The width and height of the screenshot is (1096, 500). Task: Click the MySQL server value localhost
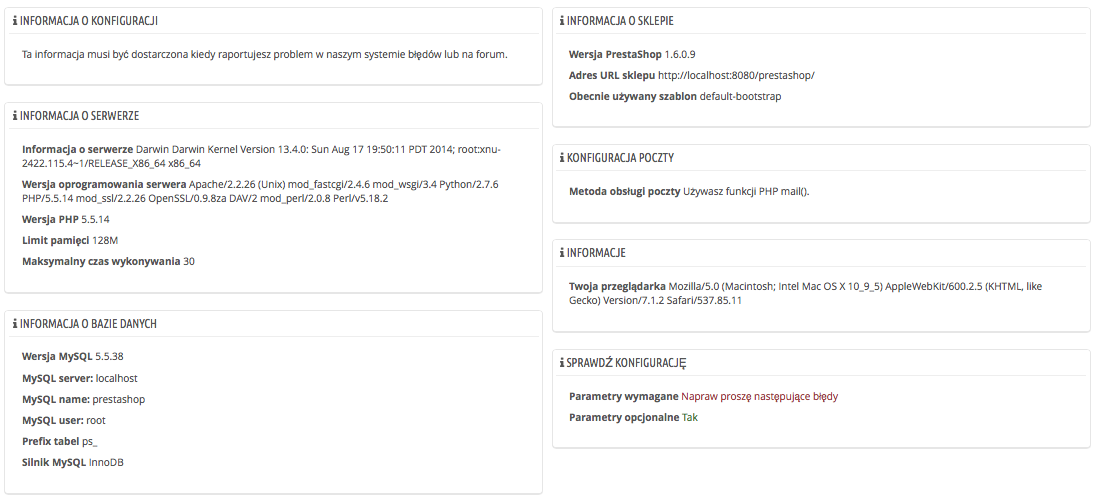tap(117, 378)
